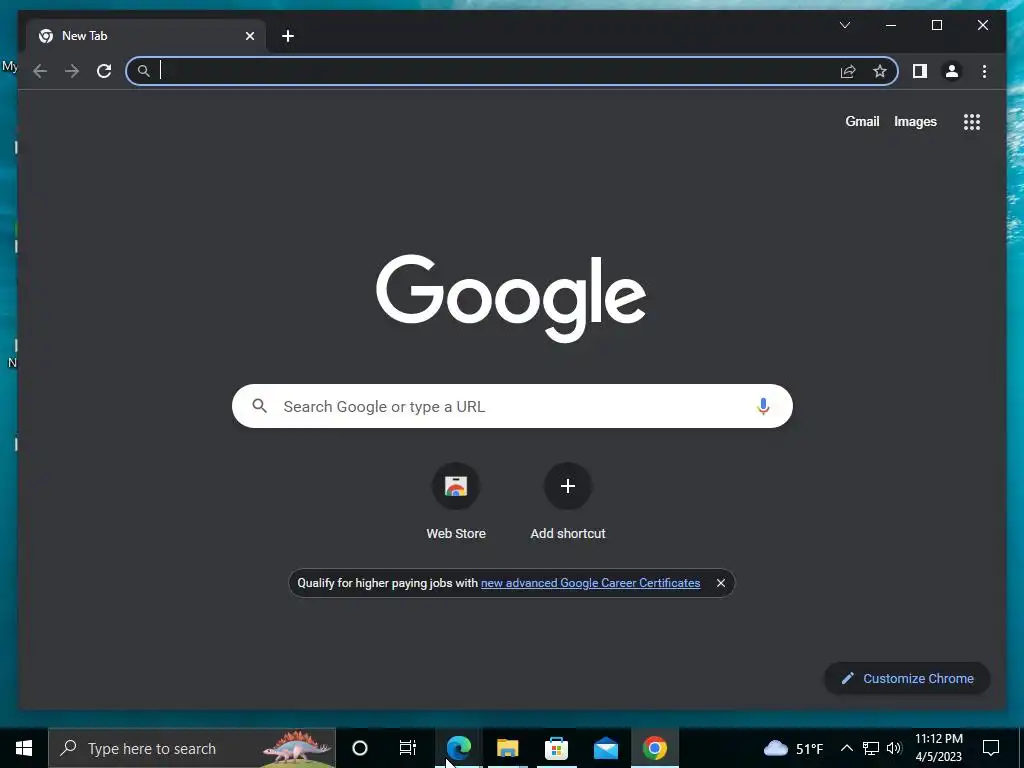This screenshot has height=768, width=1024.
Task: Open the Windows Start menu
Action: pos(24,748)
